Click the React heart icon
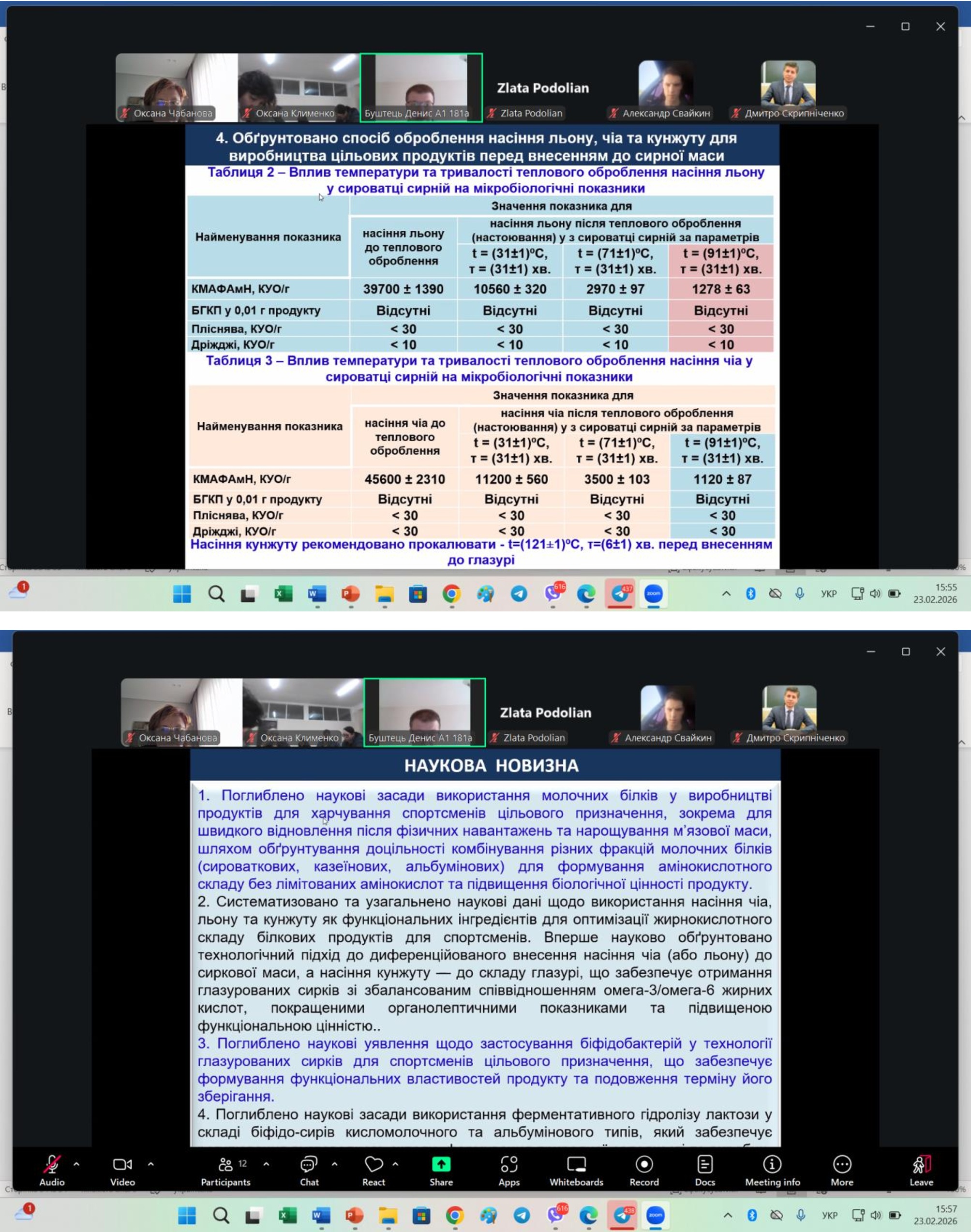 pos(373,1165)
